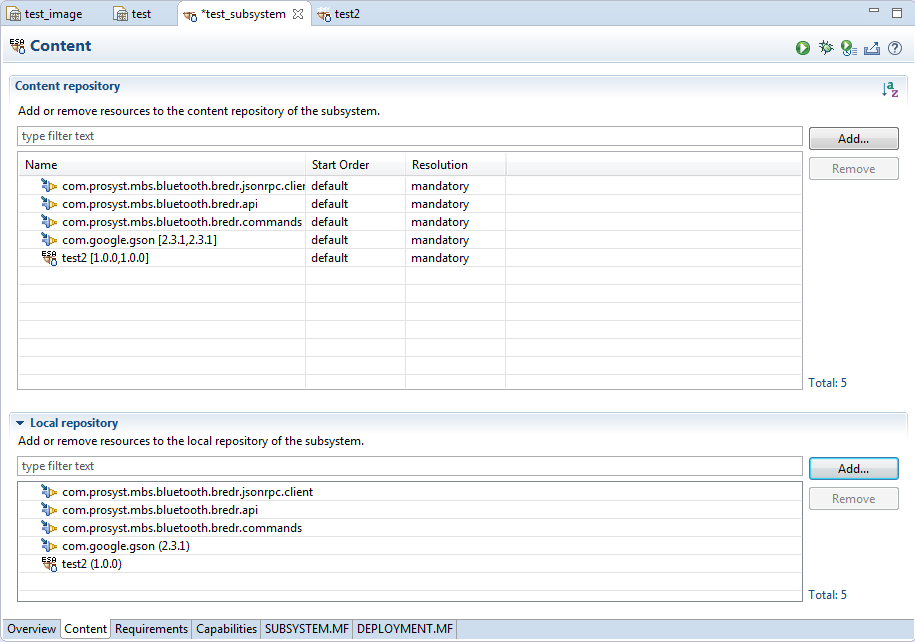Open the run configurations icon
Screen dimensions: 915x642
[848, 47]
